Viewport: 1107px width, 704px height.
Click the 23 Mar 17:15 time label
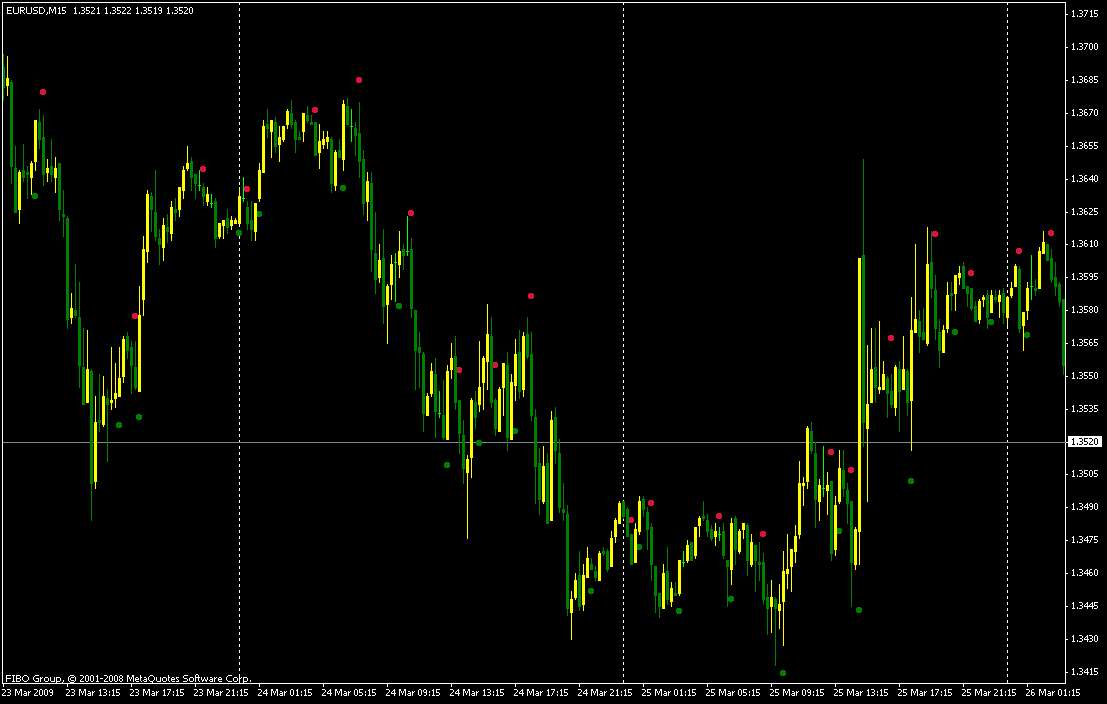[157, 693]
